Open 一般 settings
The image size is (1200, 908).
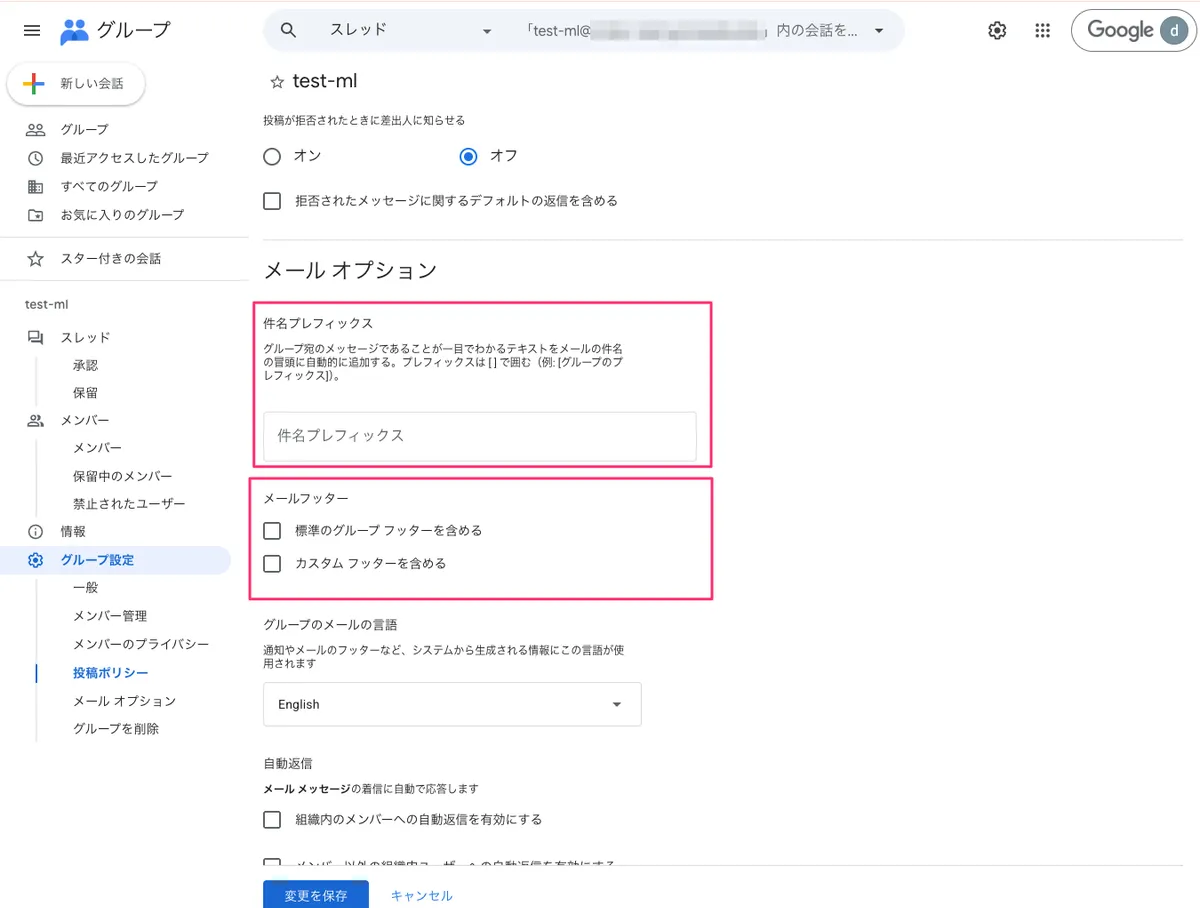click(86, 588)
